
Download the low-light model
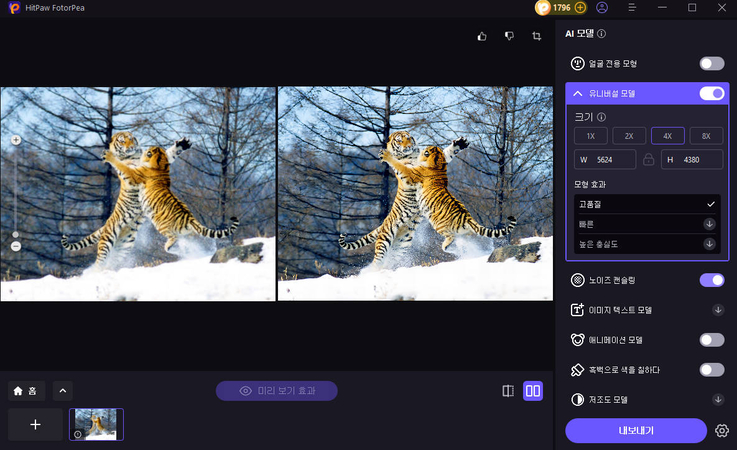tap(718, 399)
